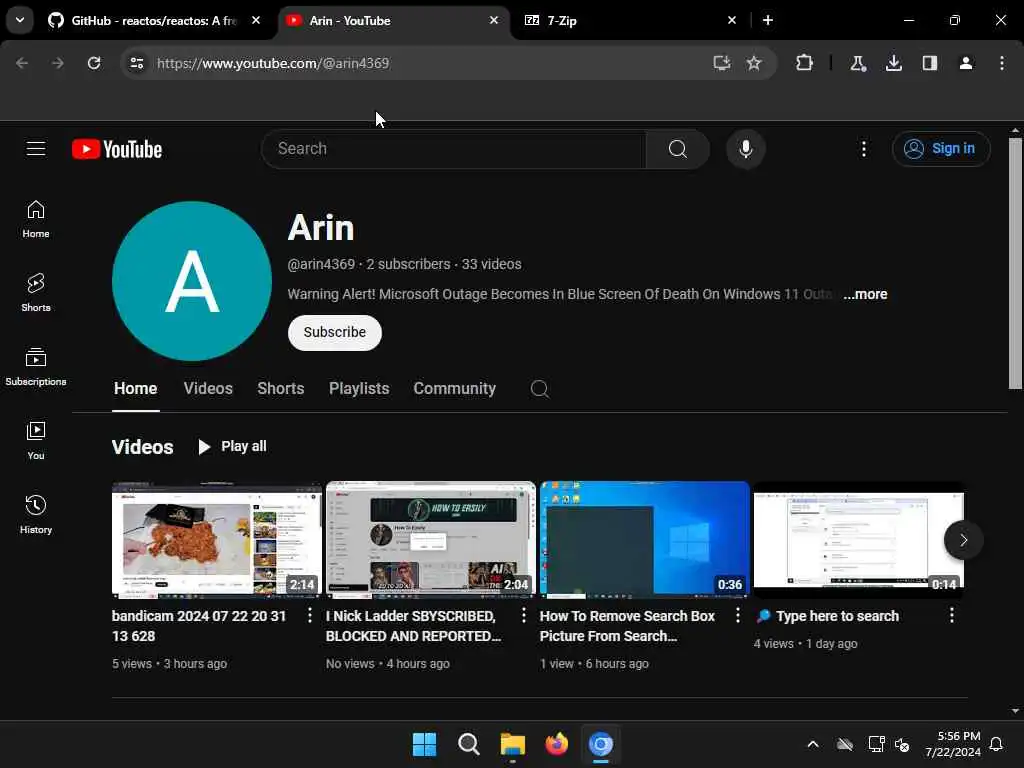Open File Explorer from taskbar
The height and width of the screenshot is (768, 1024).
(x=513, y=744)
